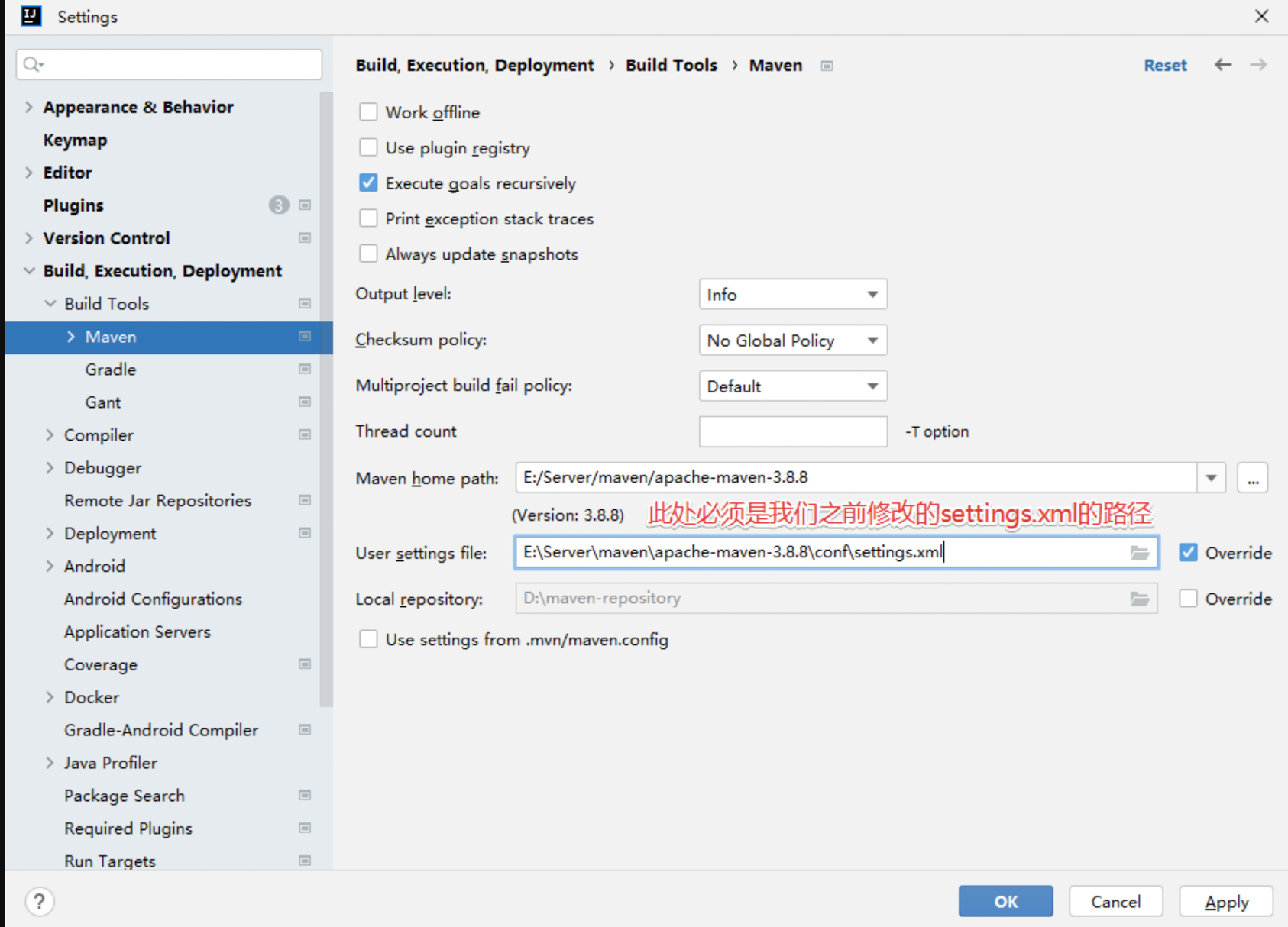Enable Use settings from .mvn/maven.config
Viewport: 1288px width, 927px height.
click(368, 639)
